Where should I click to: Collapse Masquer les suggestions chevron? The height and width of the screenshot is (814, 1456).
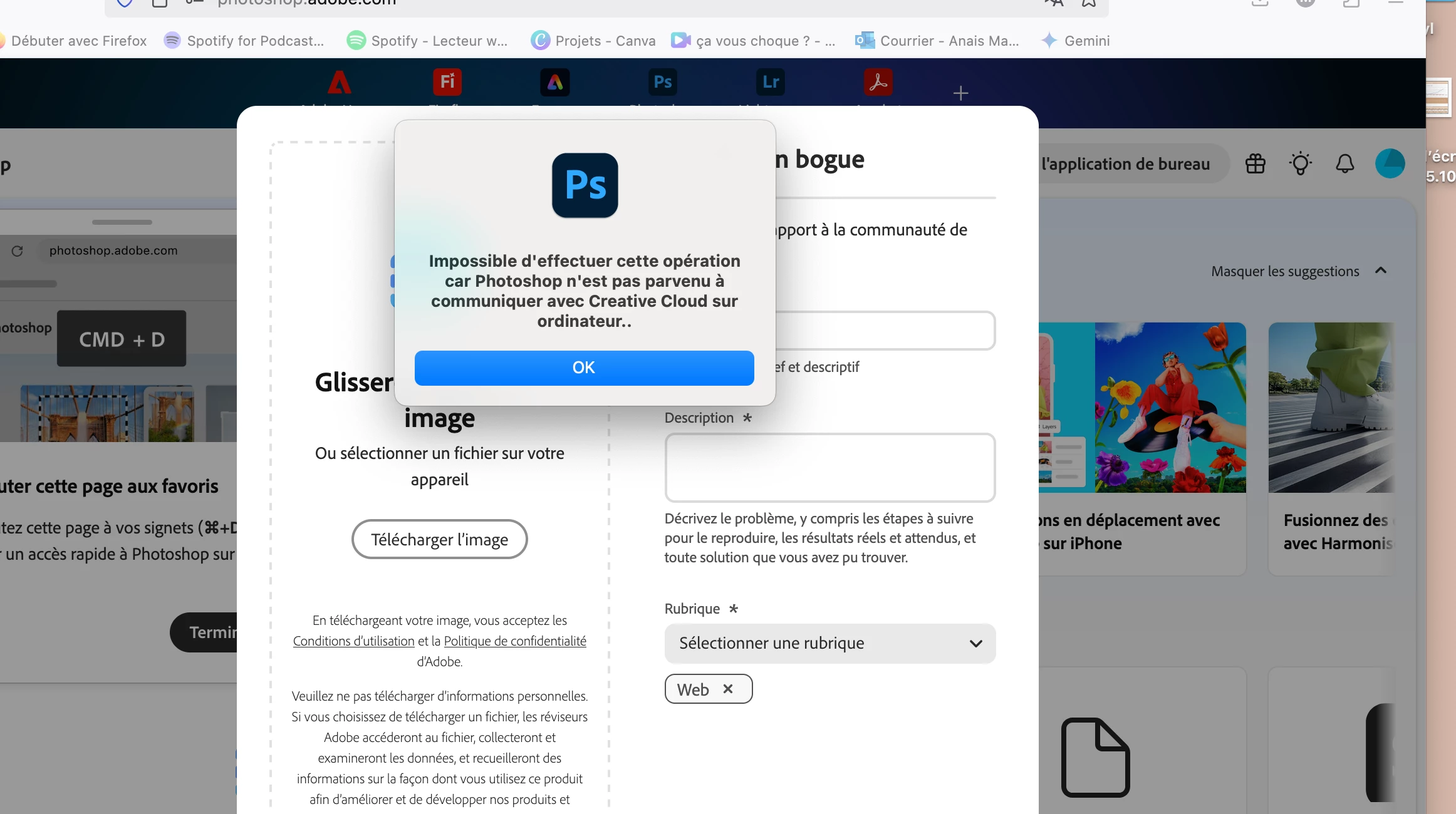pos(1380,270)
